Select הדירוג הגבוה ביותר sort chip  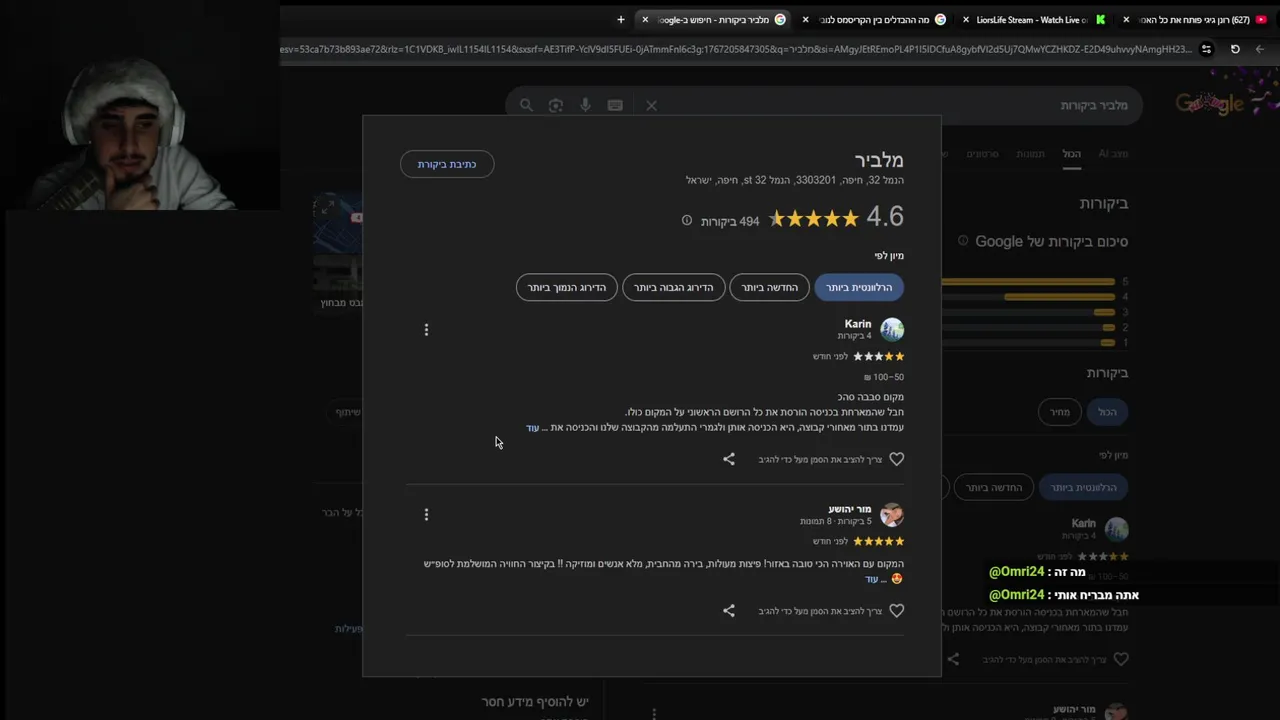pyautogui.click(x=674, y=288)
